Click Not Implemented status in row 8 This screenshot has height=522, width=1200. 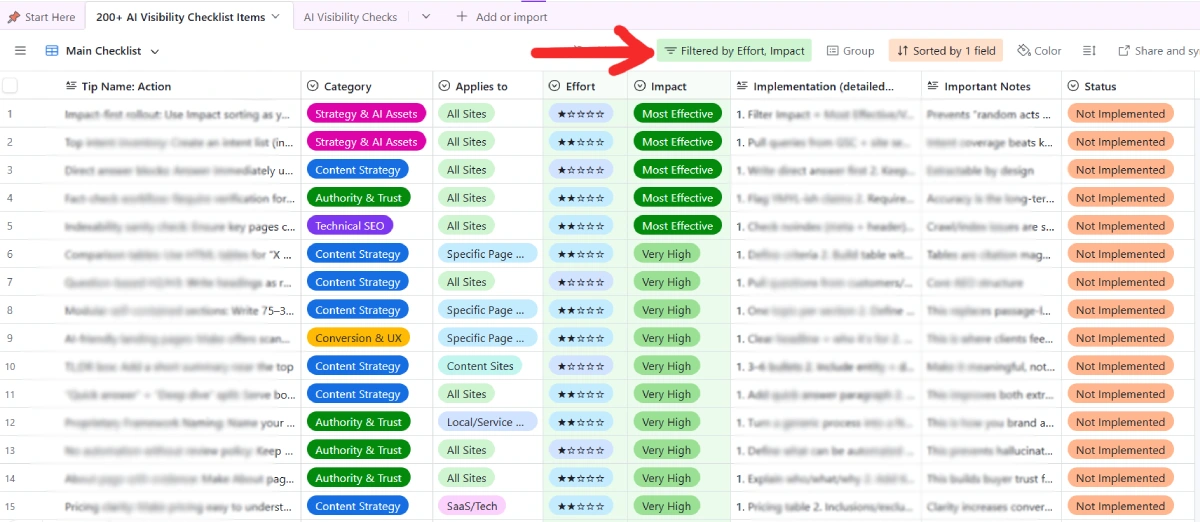1120,310
